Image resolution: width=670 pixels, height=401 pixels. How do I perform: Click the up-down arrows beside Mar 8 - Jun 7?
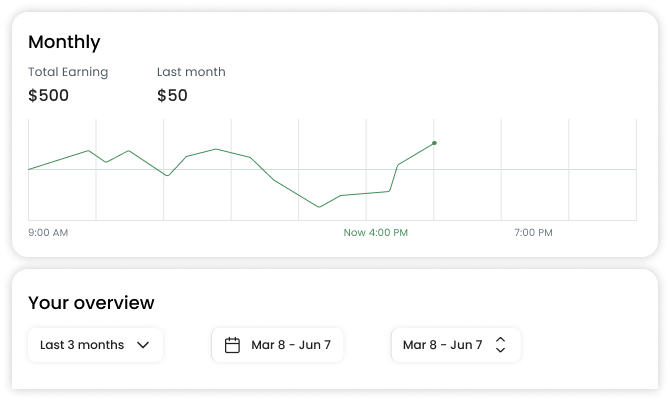500,345
